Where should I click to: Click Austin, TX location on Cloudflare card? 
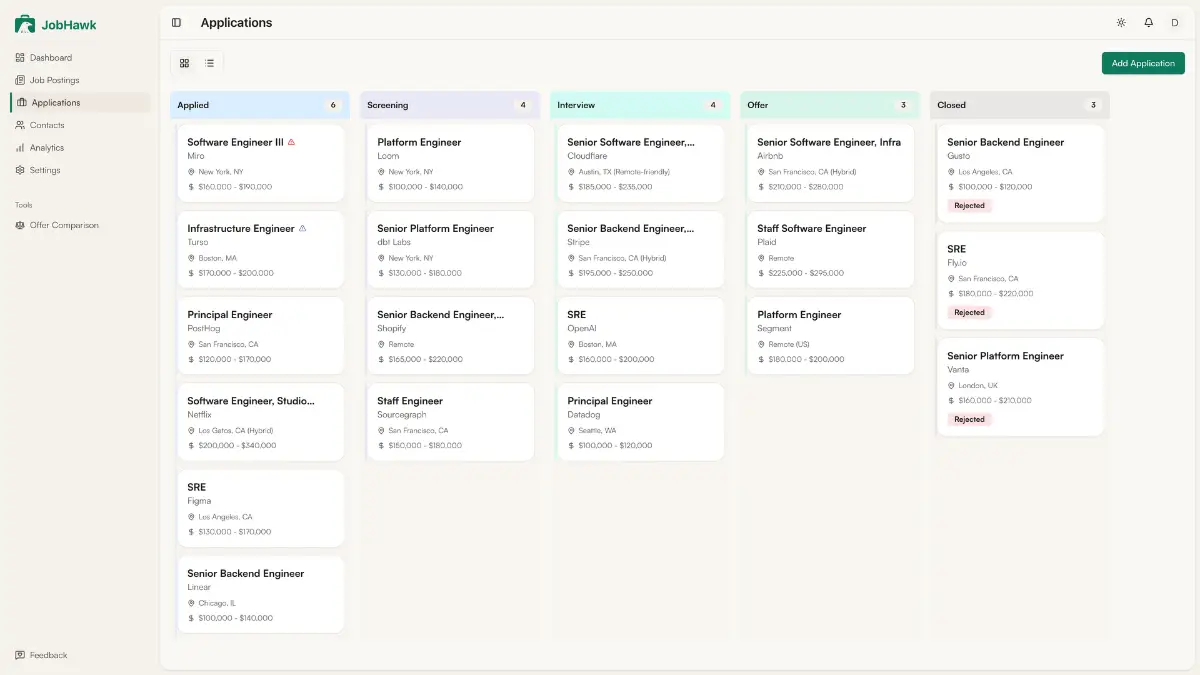[624, 172]
